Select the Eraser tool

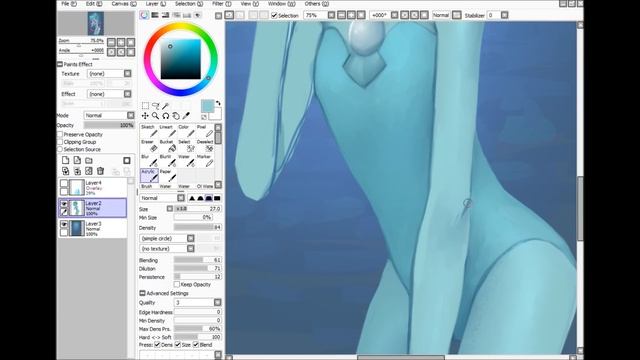tap(149, 146)
